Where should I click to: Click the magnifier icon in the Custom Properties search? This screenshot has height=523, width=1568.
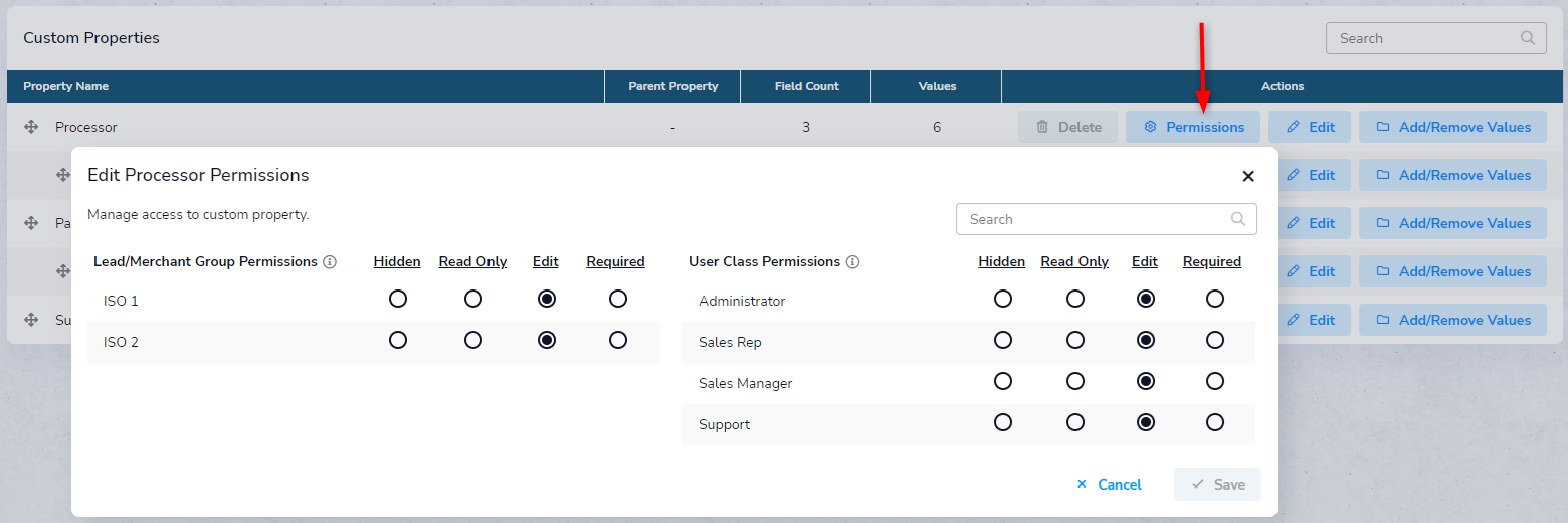coord(1527,38)
